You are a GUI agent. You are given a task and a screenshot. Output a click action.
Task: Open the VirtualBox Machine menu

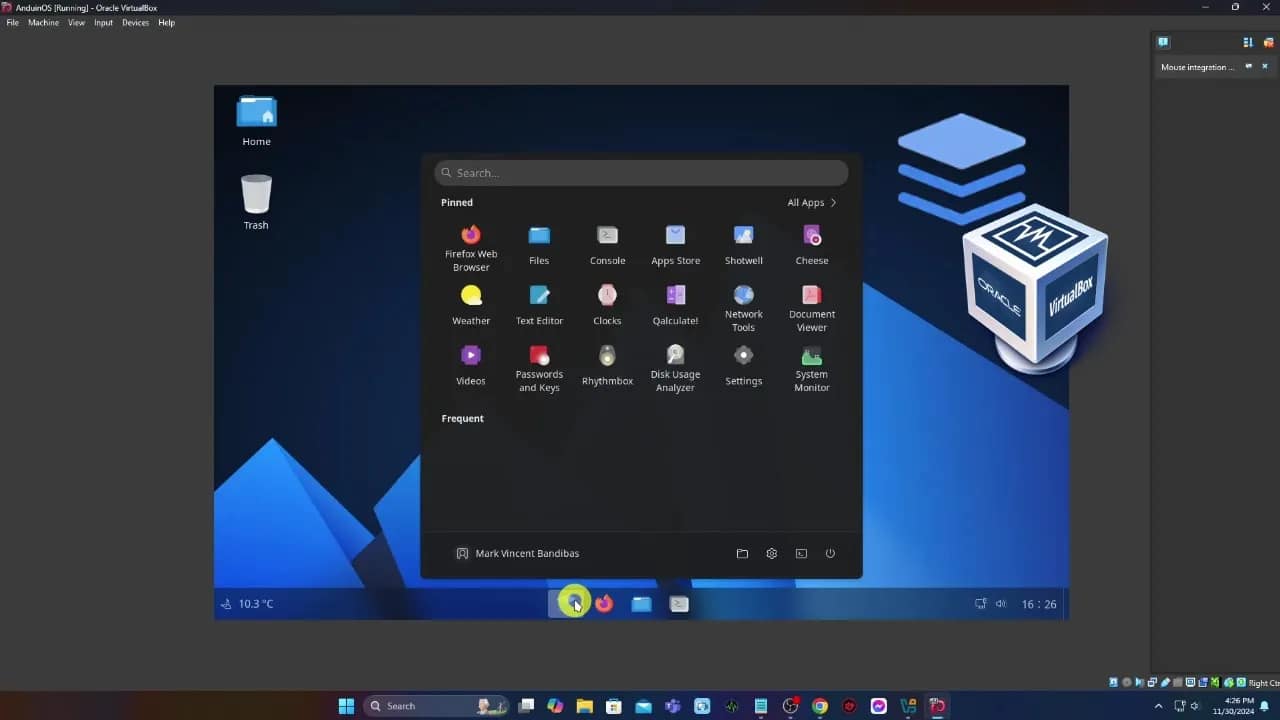click(x=43, y=23)
